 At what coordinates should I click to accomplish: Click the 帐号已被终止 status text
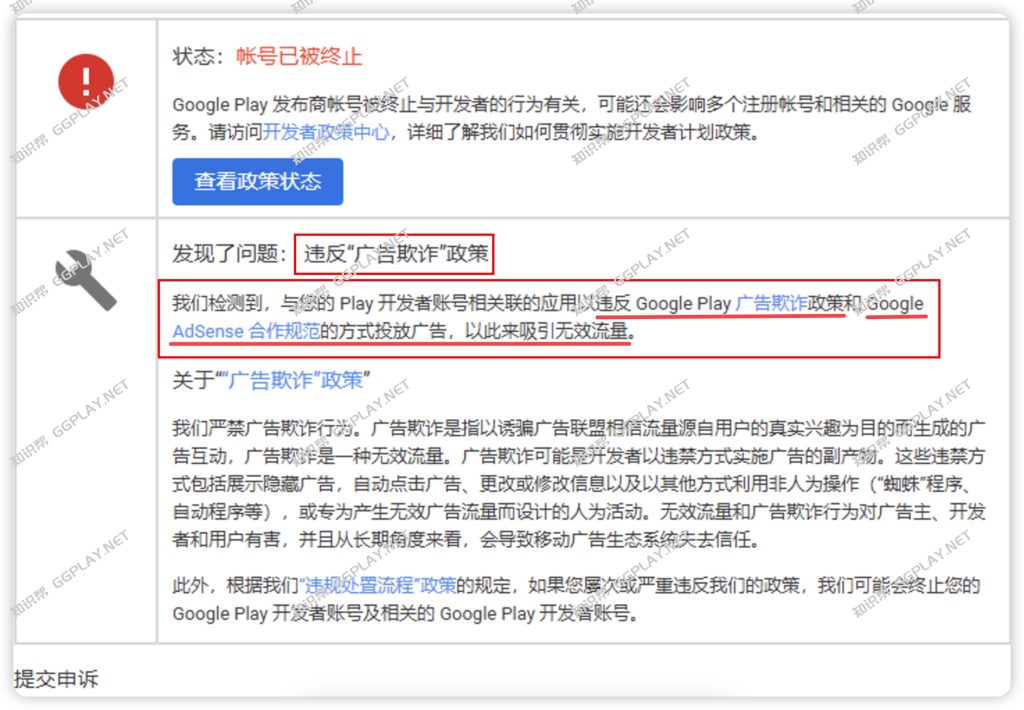coord(299,56)
